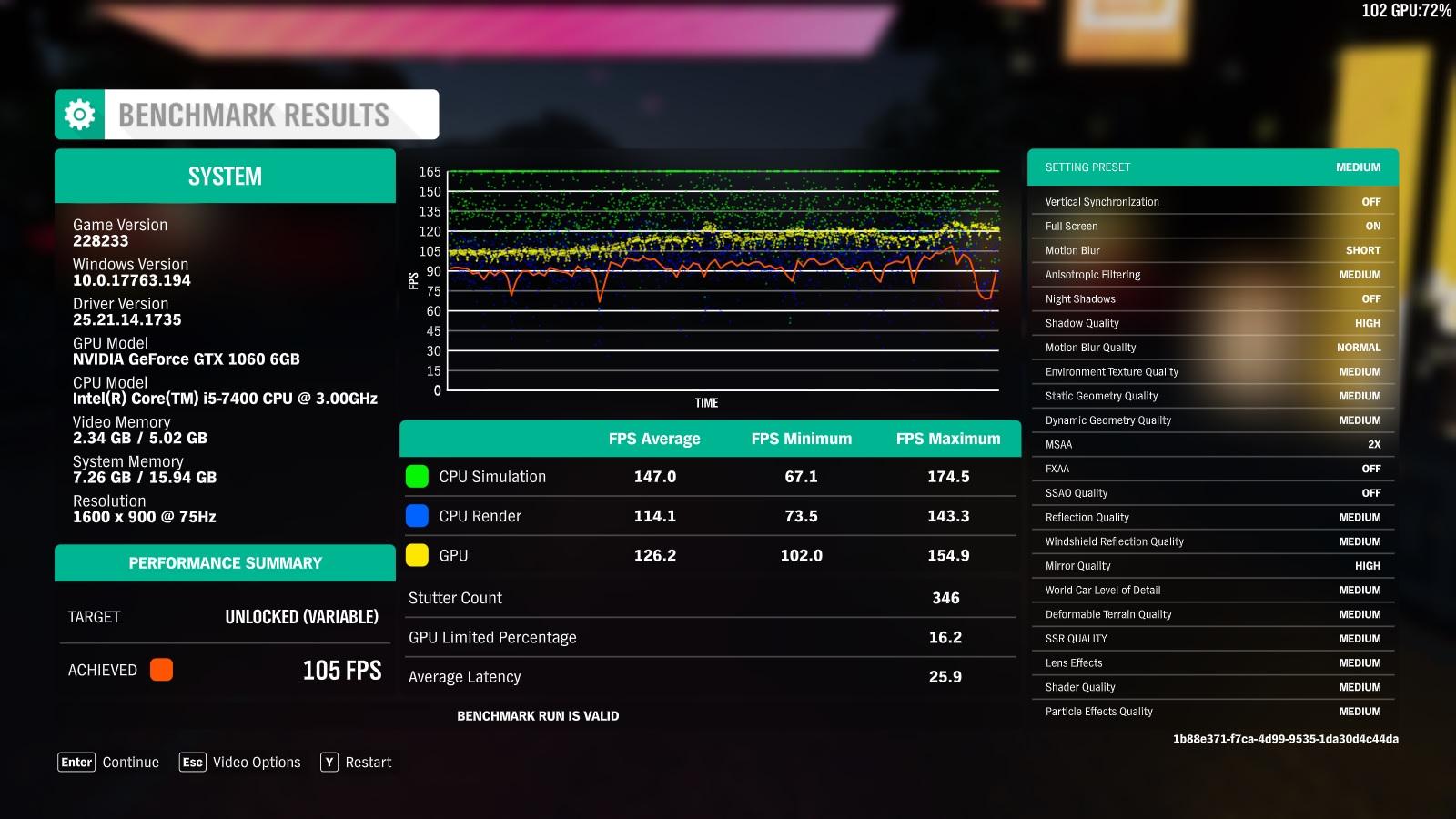Viewport: 1456px width, 819px height.
Task: Click the FPS Average column header
Action: click(654, 439)
